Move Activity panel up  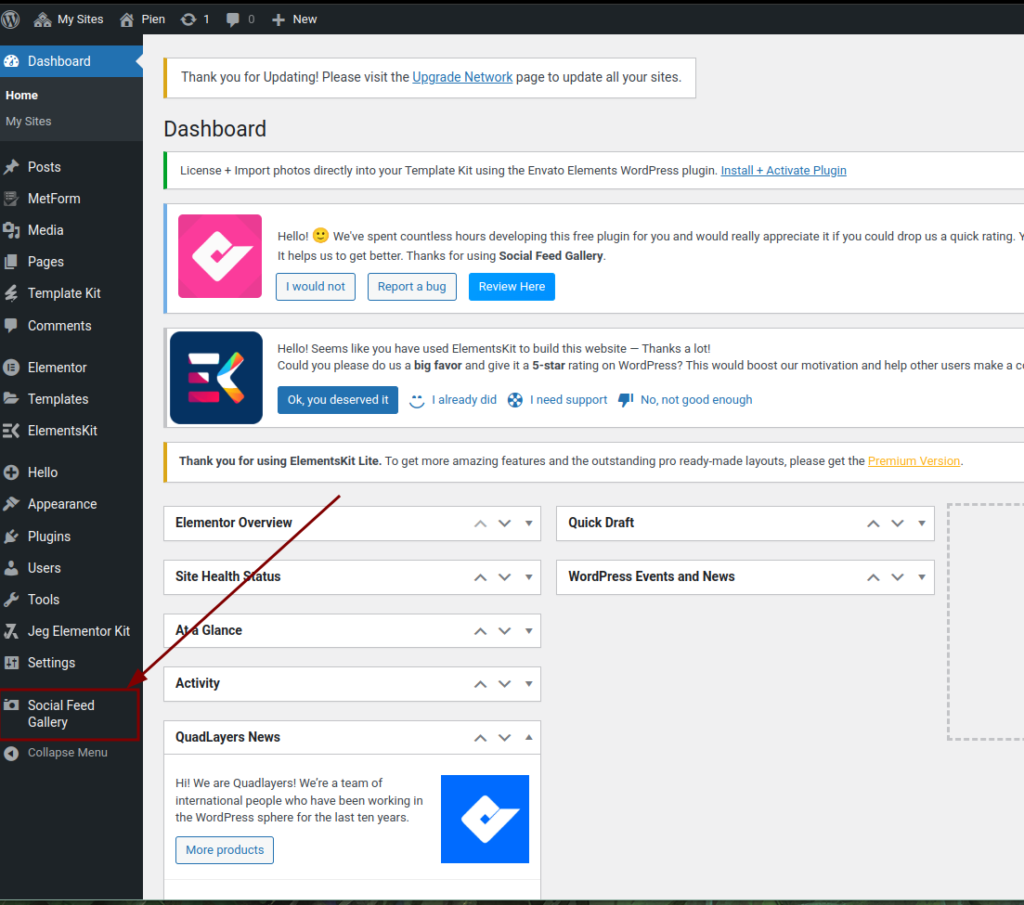[x=481, y=684]
